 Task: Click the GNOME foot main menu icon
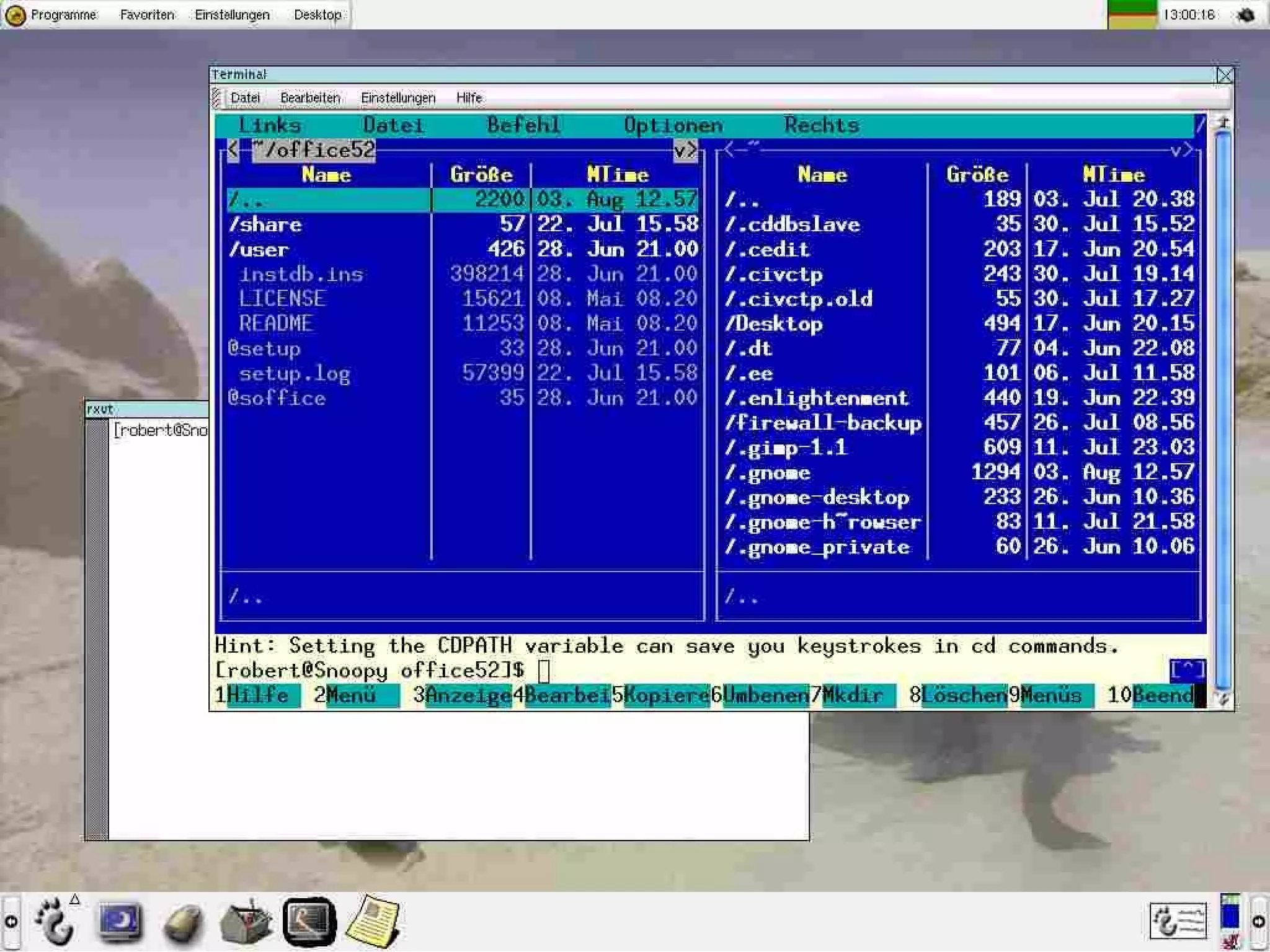(x=55, y=922)
